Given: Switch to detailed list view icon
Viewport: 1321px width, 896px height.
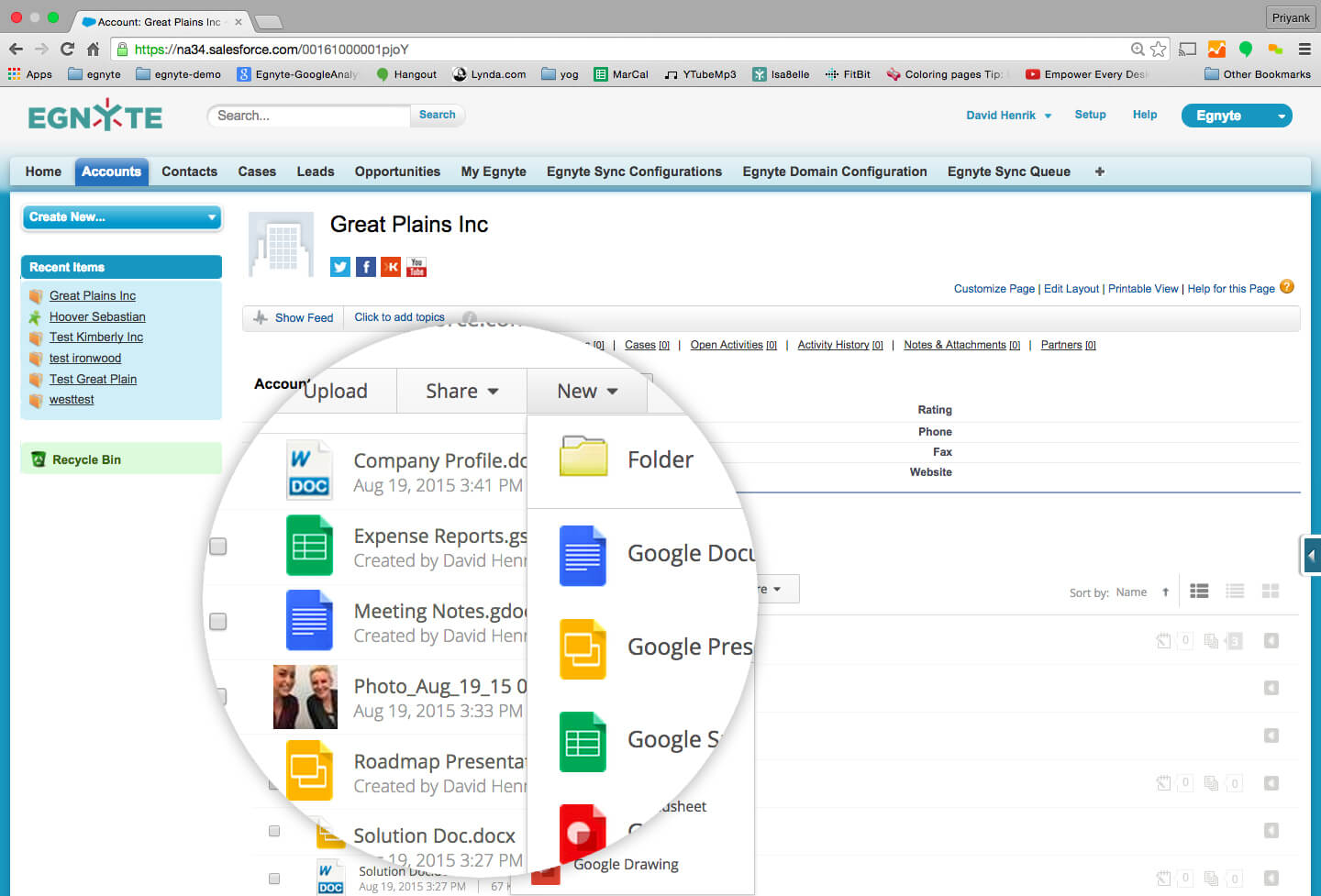Looking at the screenshot, I should 1199,592.
